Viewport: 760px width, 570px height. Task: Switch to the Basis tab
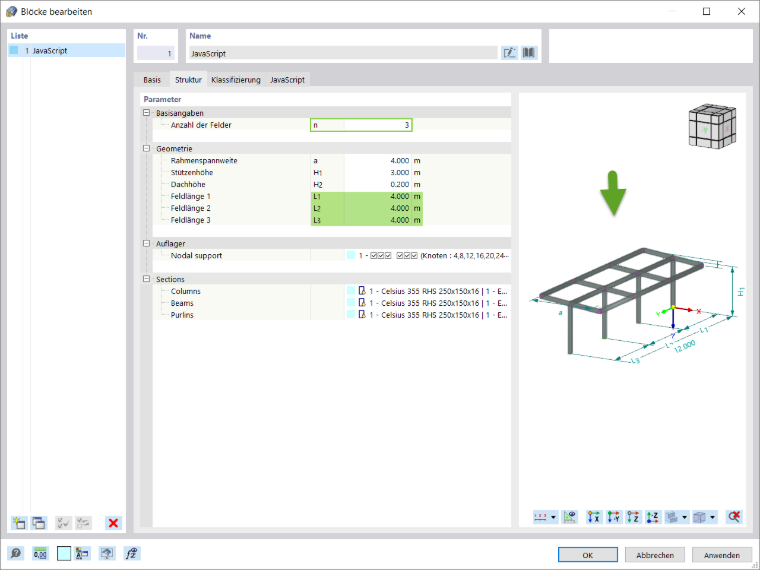152,79
